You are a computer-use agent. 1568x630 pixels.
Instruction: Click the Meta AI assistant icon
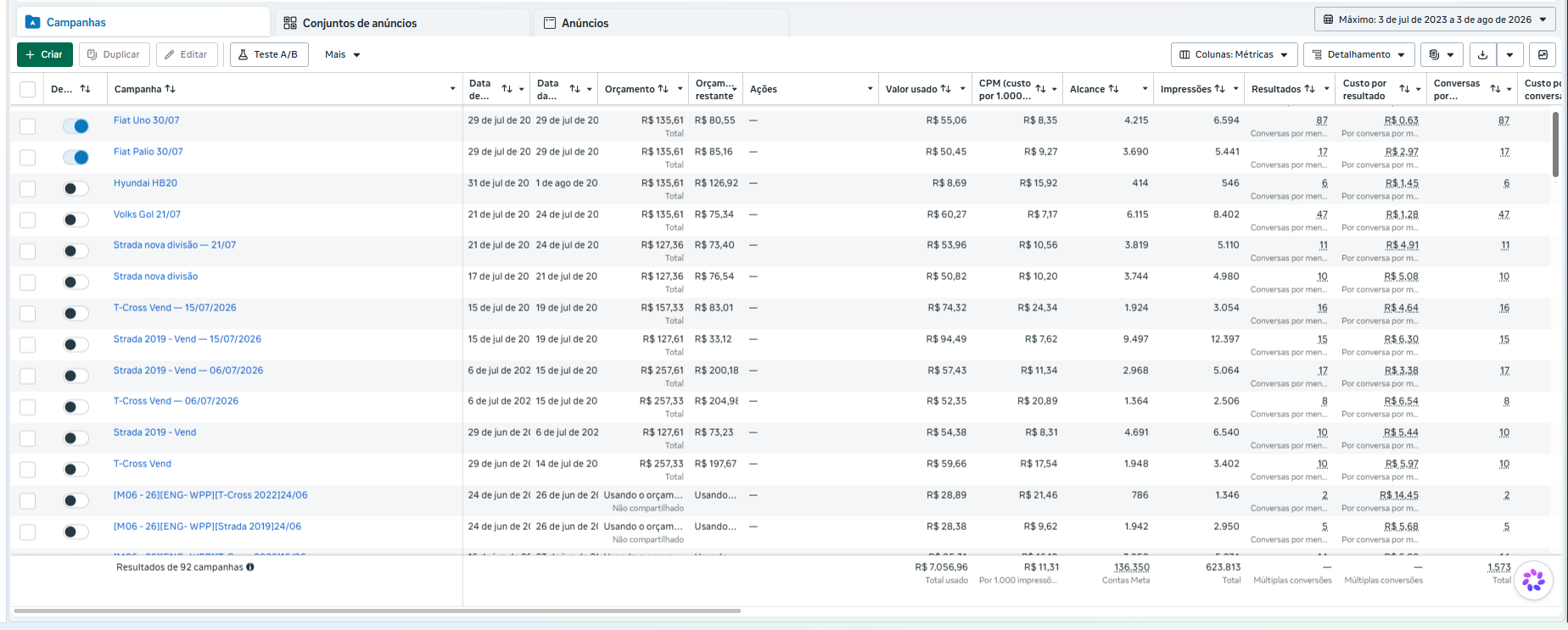pyautogui.click(x=1533, y=580)
